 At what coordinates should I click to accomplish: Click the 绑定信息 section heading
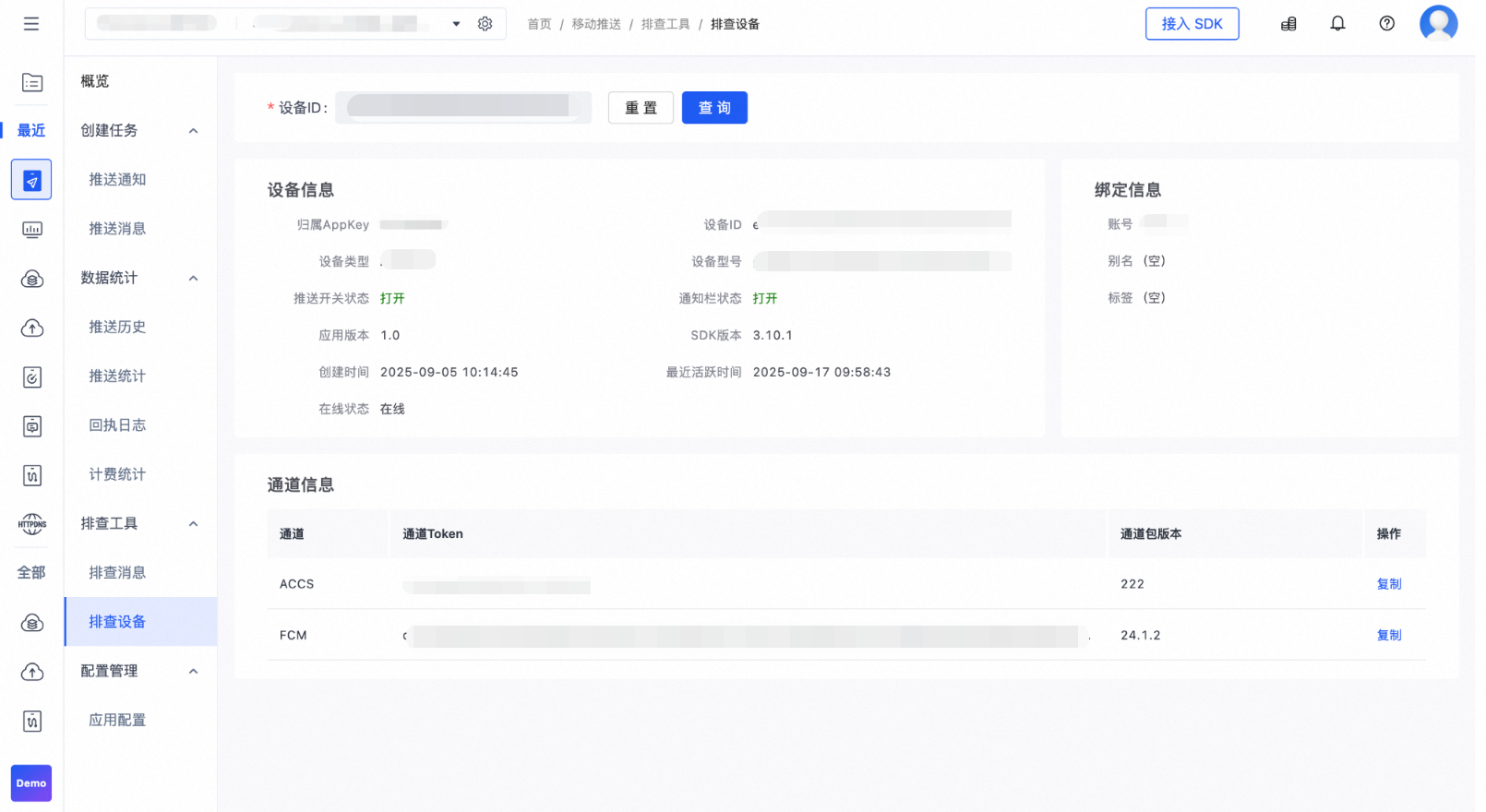(1128, 190)
